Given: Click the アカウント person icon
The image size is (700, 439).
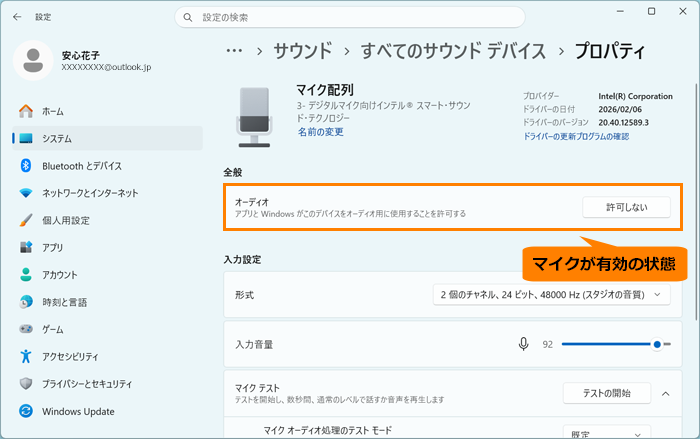Looking at the screenshot, I should click(x=26, y=275).
